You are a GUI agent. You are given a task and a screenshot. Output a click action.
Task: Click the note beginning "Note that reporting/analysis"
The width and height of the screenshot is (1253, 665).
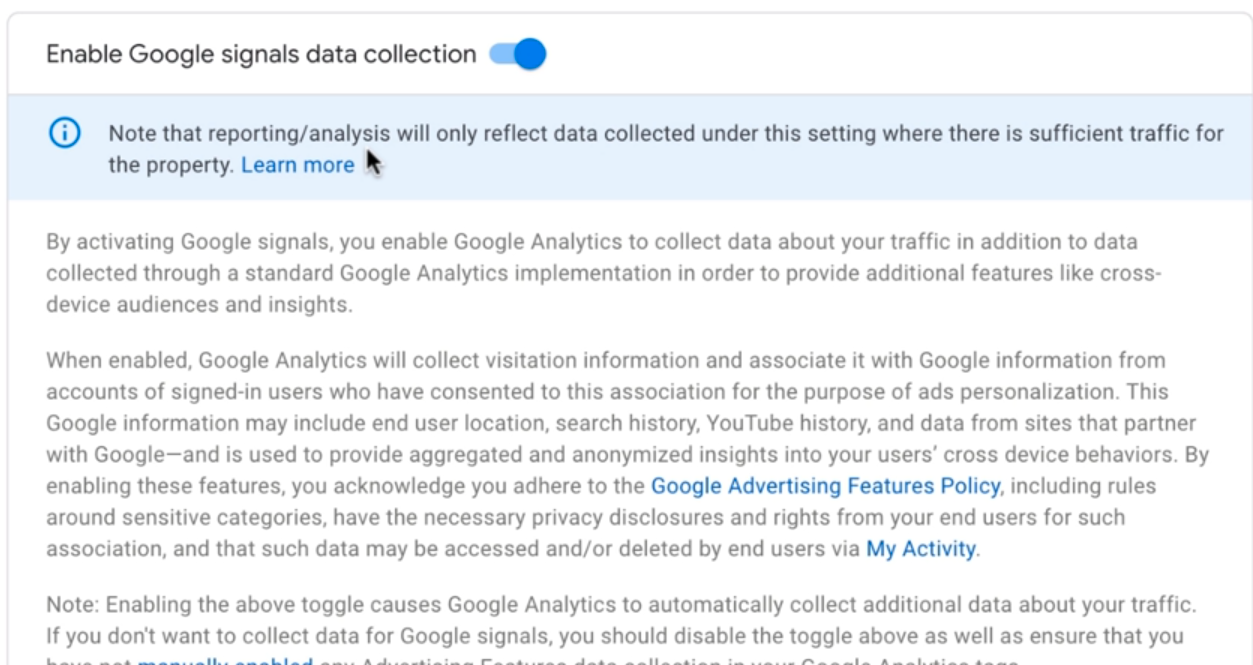666,149
